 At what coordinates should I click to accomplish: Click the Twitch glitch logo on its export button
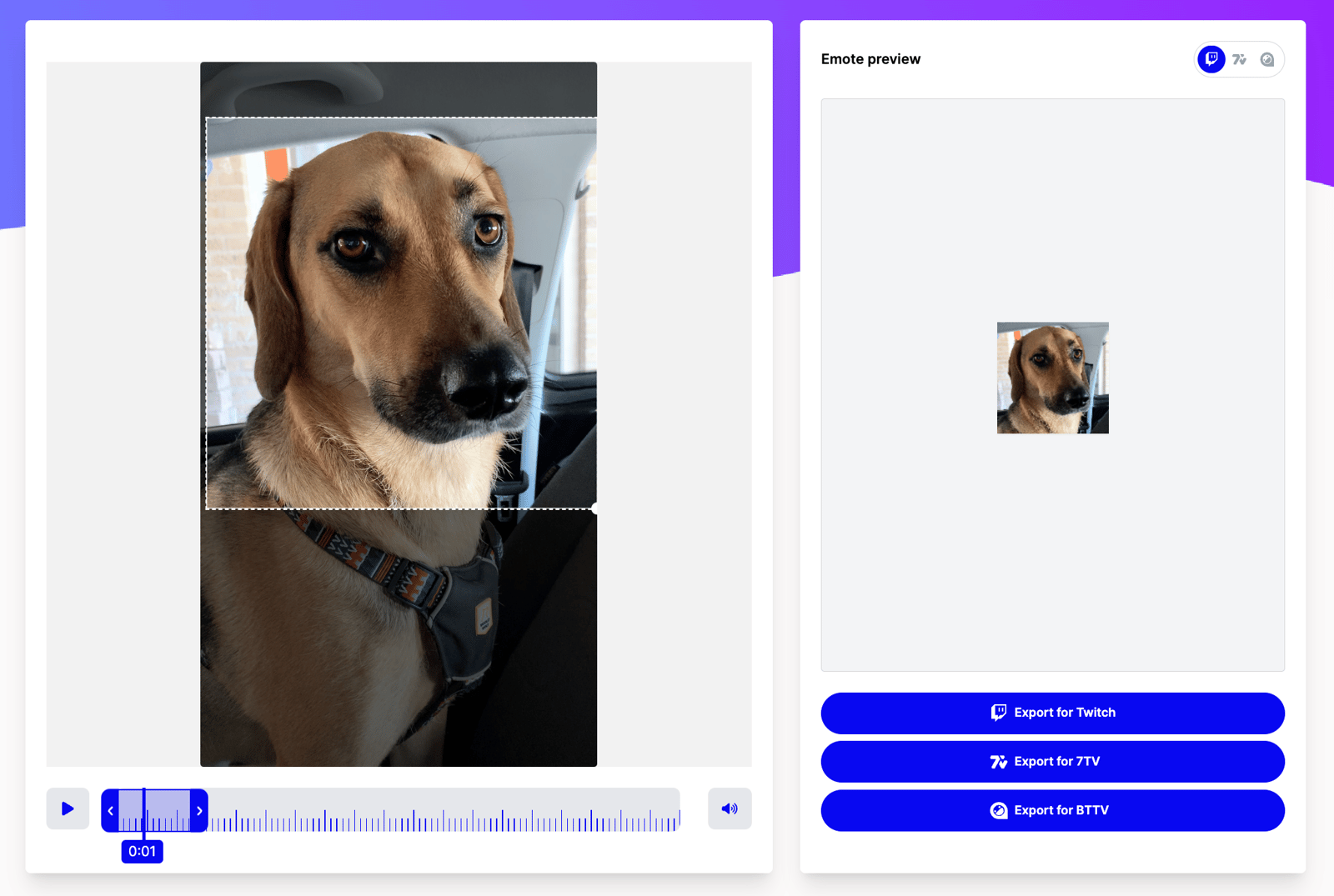point(998,713)
